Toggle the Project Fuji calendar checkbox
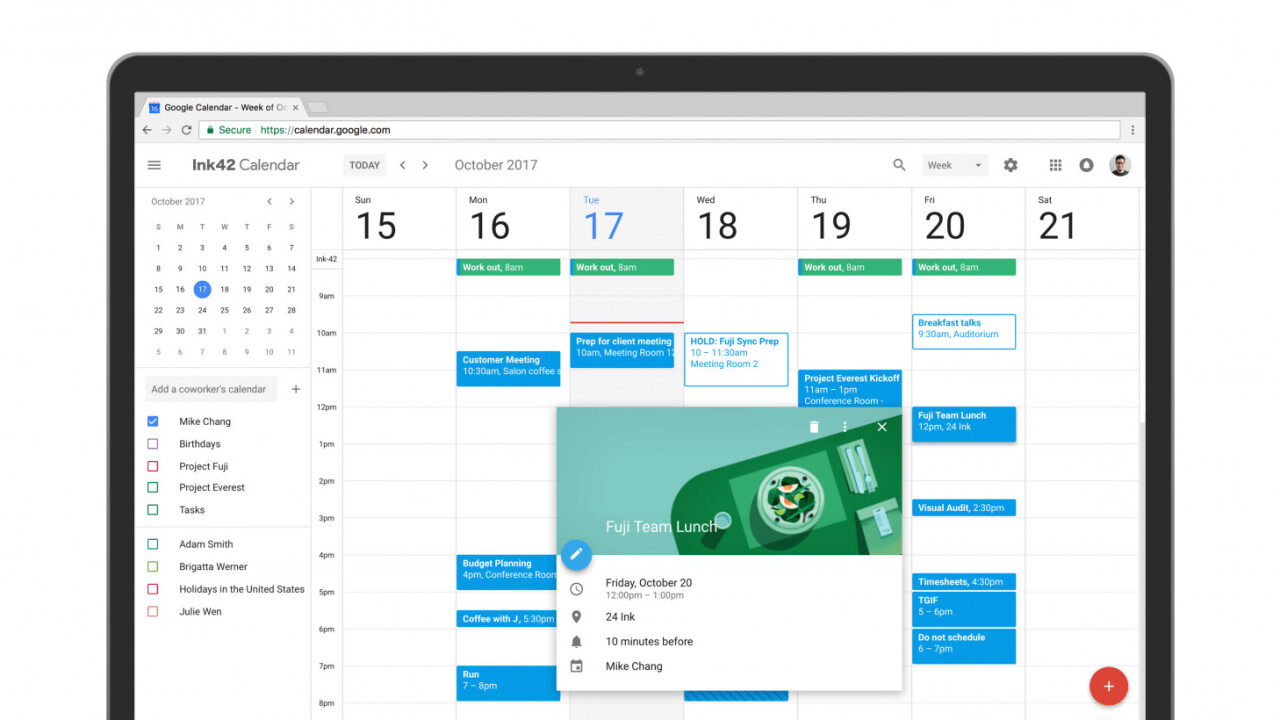This screenshot has height=720, width=1280. pos(153,466)
